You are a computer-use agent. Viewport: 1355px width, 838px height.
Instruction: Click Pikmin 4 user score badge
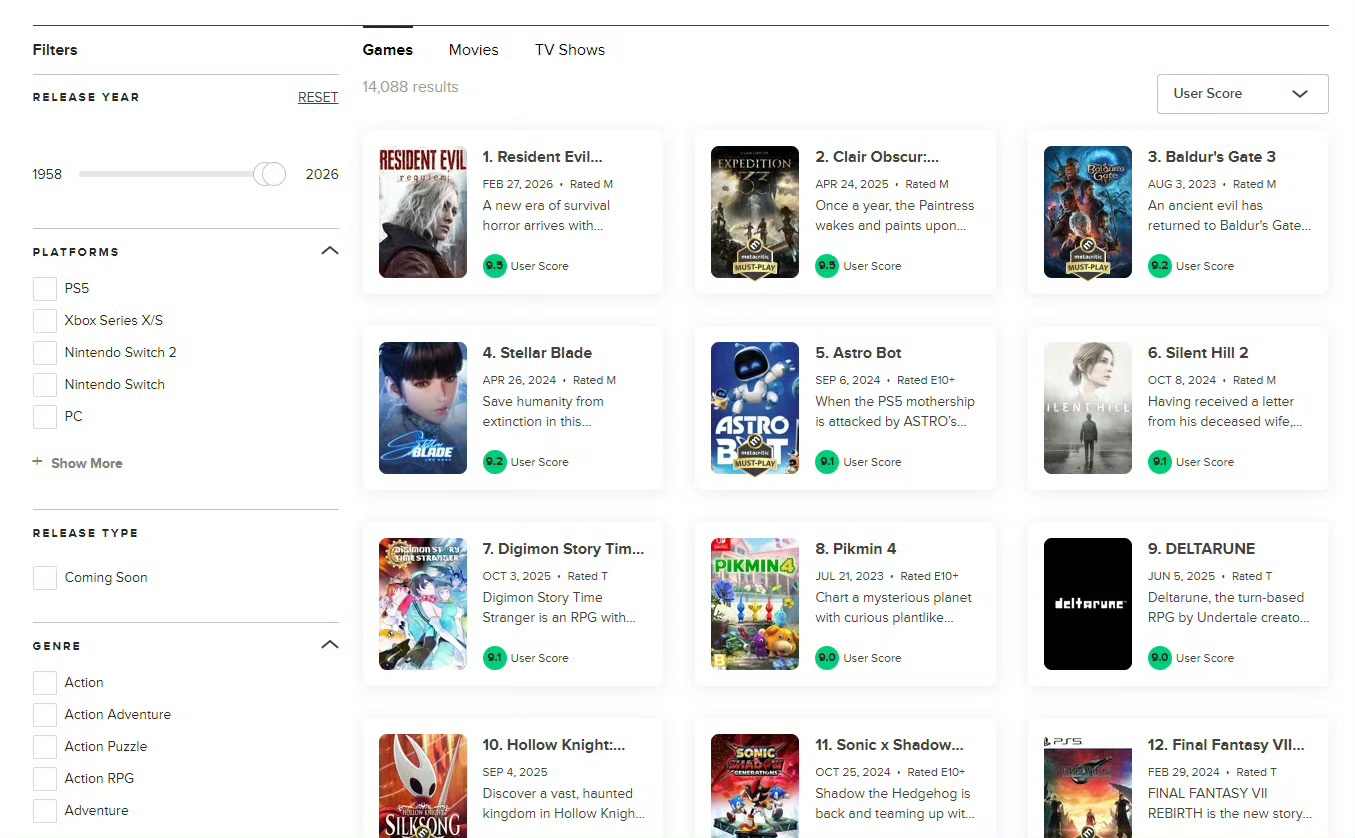pos(826,658)
